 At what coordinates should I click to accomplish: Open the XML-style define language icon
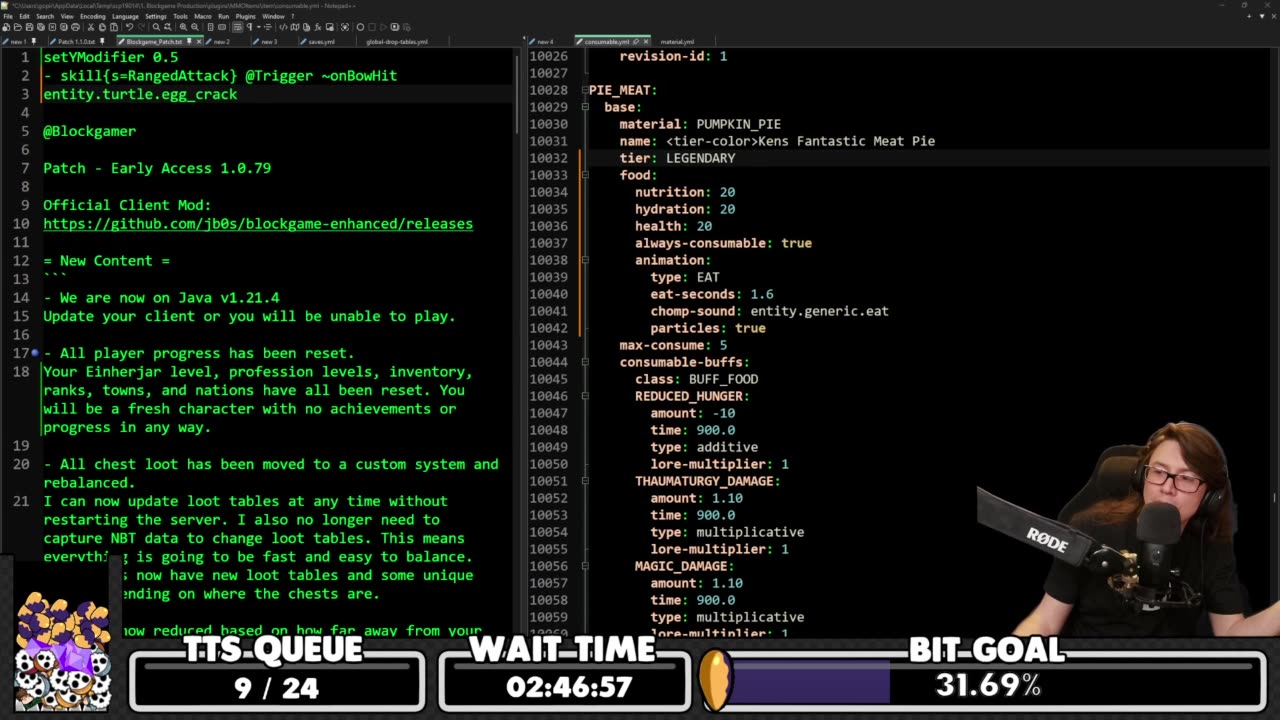[x=283, y=27]
